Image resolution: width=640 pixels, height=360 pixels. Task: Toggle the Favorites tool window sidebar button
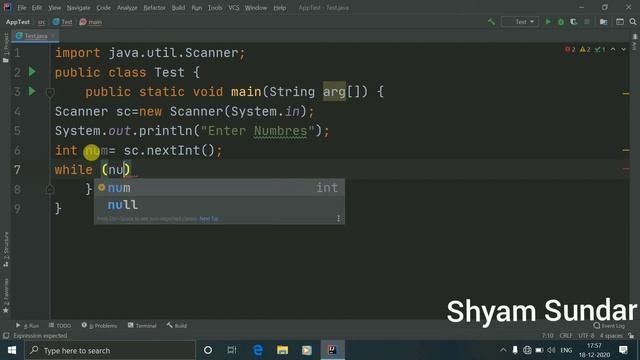pyautogui.click(x=6, y=296)
